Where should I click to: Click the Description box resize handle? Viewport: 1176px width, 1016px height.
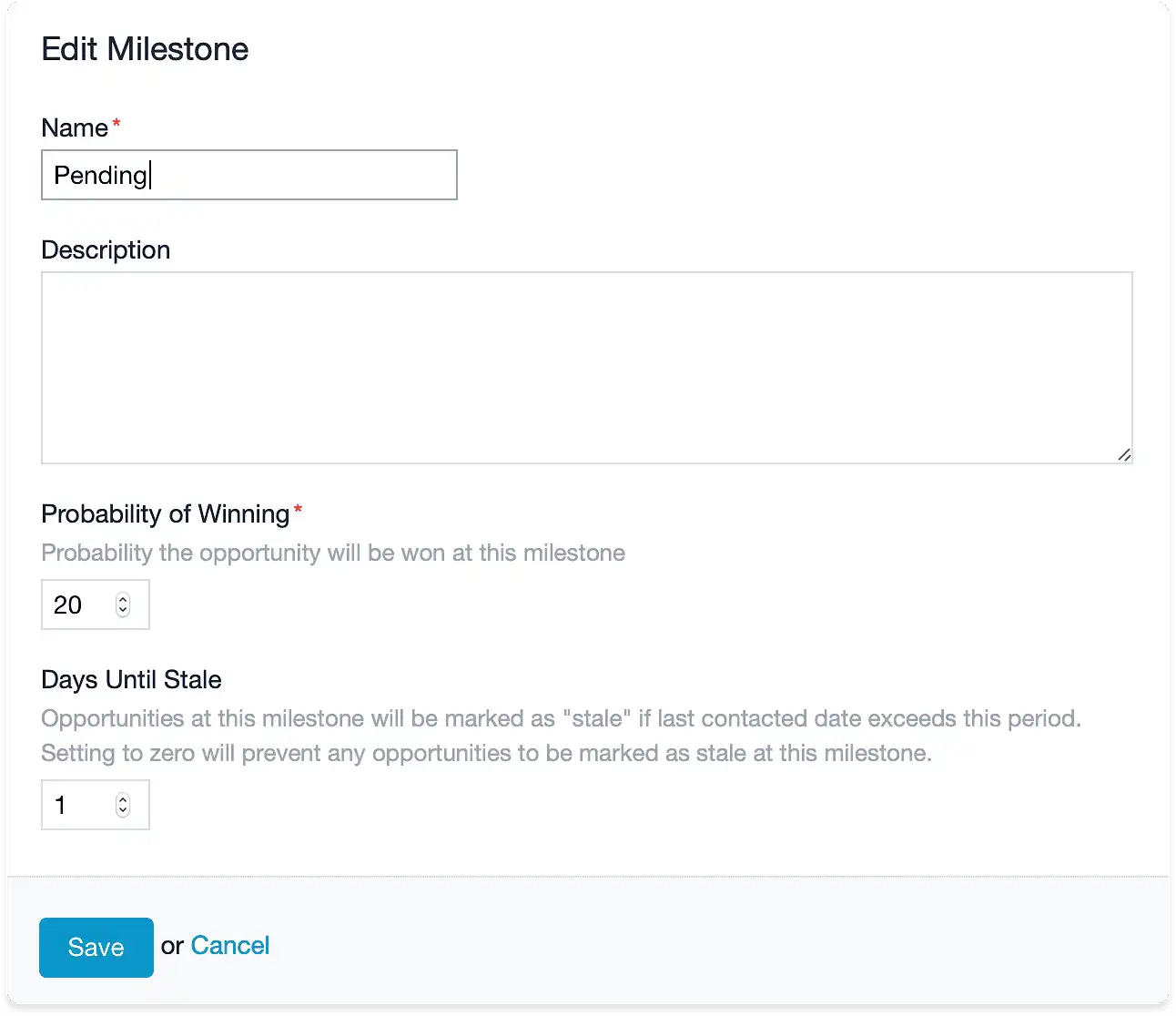click(1124, 455)
